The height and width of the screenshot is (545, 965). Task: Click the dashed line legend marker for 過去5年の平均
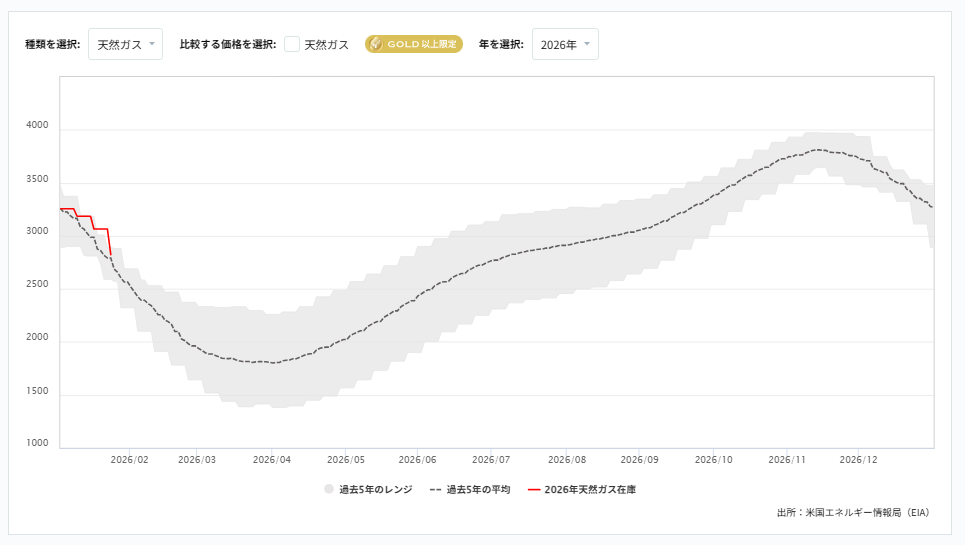[x=436, y=490]
